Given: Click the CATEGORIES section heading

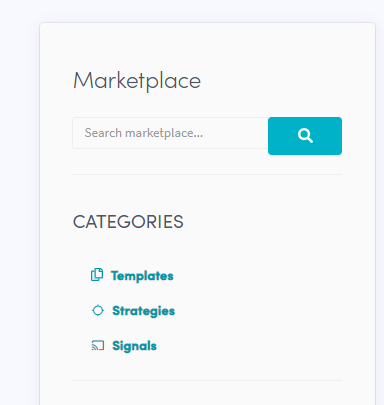Looking at the screenshot, I should [x=128, y=222].
